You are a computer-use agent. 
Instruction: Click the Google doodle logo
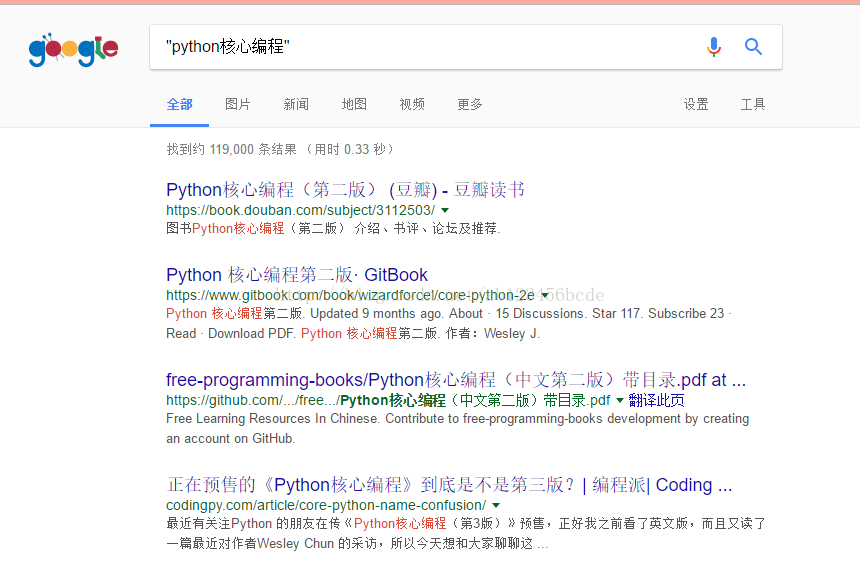(73, 49)
